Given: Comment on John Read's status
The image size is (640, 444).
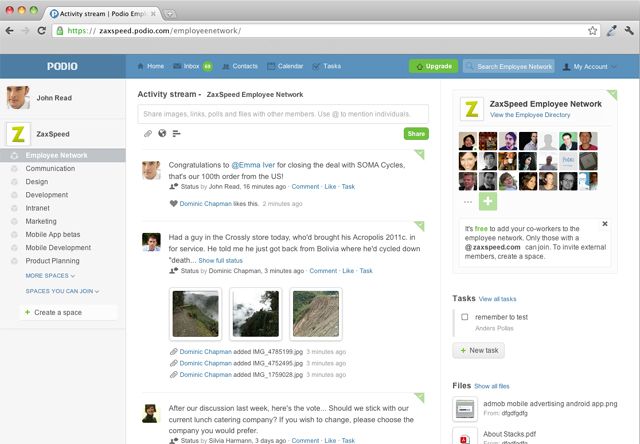Looking at the screenshot, I should tap(305, 186).
